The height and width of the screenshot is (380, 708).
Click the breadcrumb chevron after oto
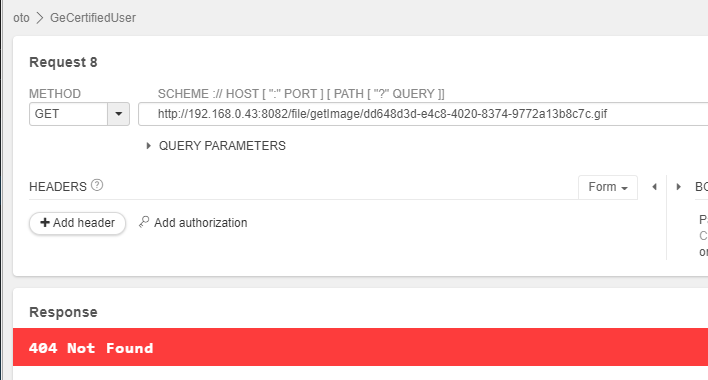point(40,18)
